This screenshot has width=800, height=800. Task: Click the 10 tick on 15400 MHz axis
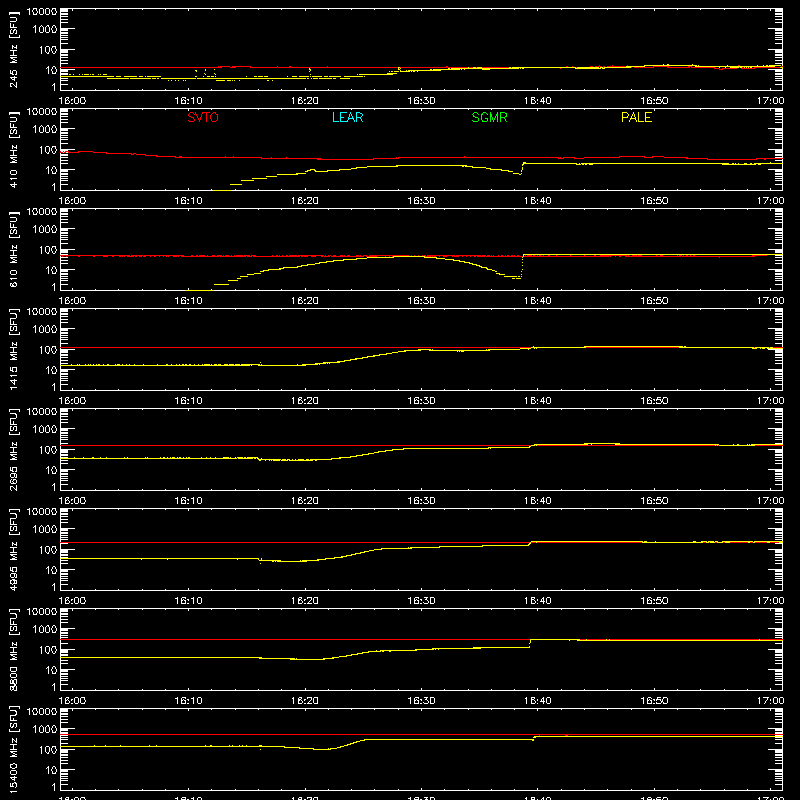51,770
